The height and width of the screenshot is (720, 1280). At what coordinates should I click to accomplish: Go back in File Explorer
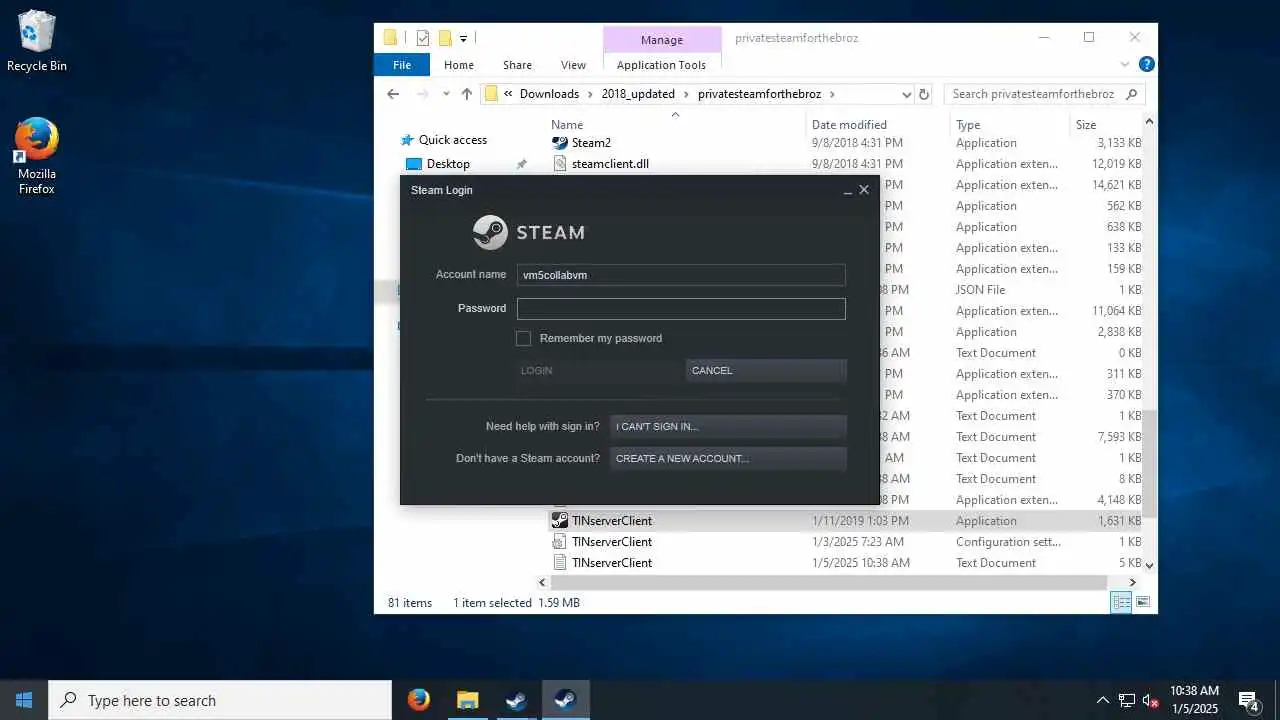(393, 94)
